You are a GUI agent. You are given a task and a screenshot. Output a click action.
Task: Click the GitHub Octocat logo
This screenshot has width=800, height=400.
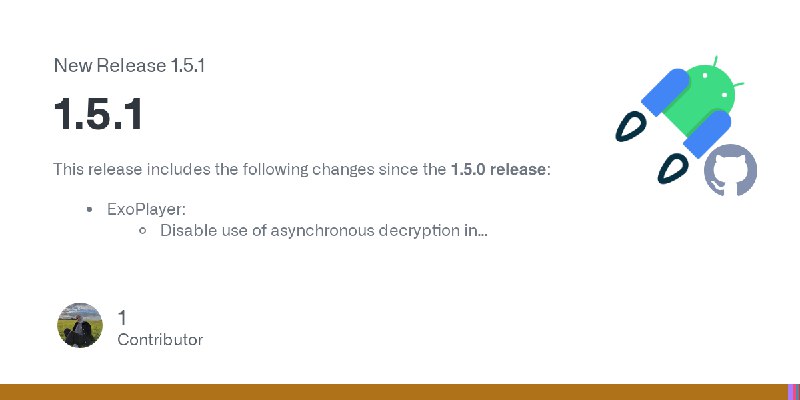730,170
